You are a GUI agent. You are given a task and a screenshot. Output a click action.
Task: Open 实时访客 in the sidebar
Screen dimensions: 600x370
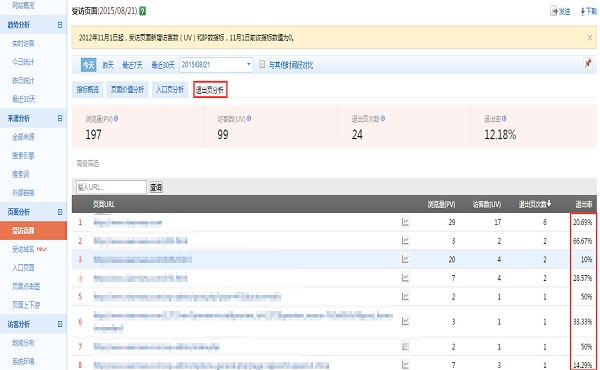[x=23, y=43]
